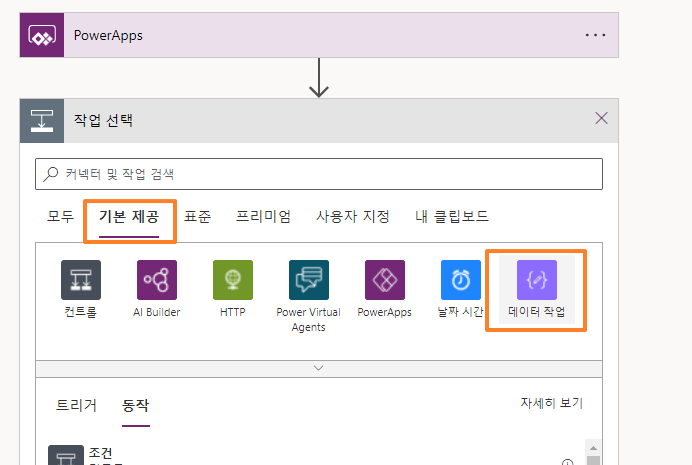Switch to the 동작 tab
The image size is (692, 465).
(x=135, y=405)
